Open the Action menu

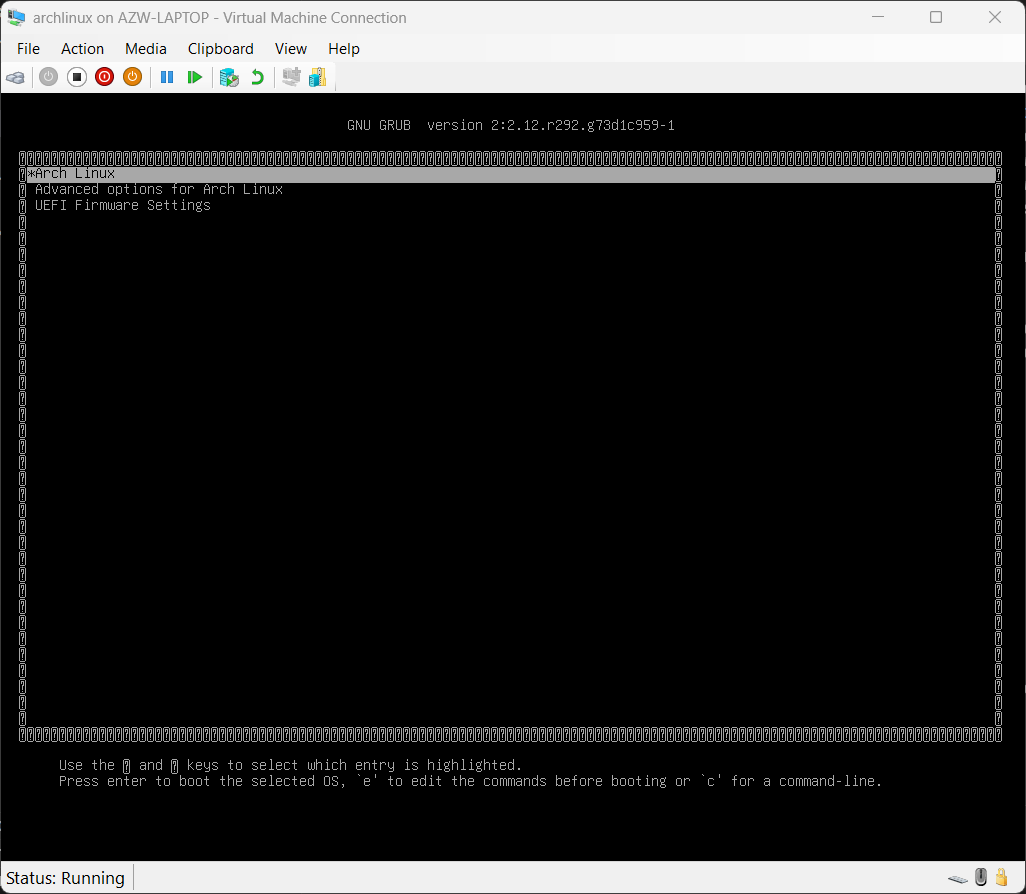tap(82, 48)
